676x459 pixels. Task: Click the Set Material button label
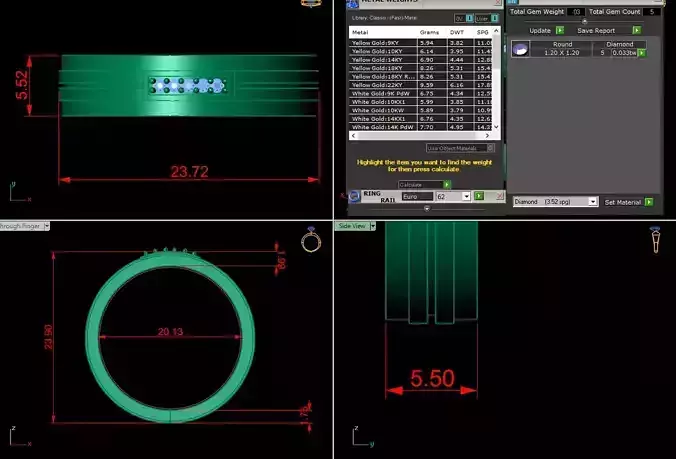point(623,202)
